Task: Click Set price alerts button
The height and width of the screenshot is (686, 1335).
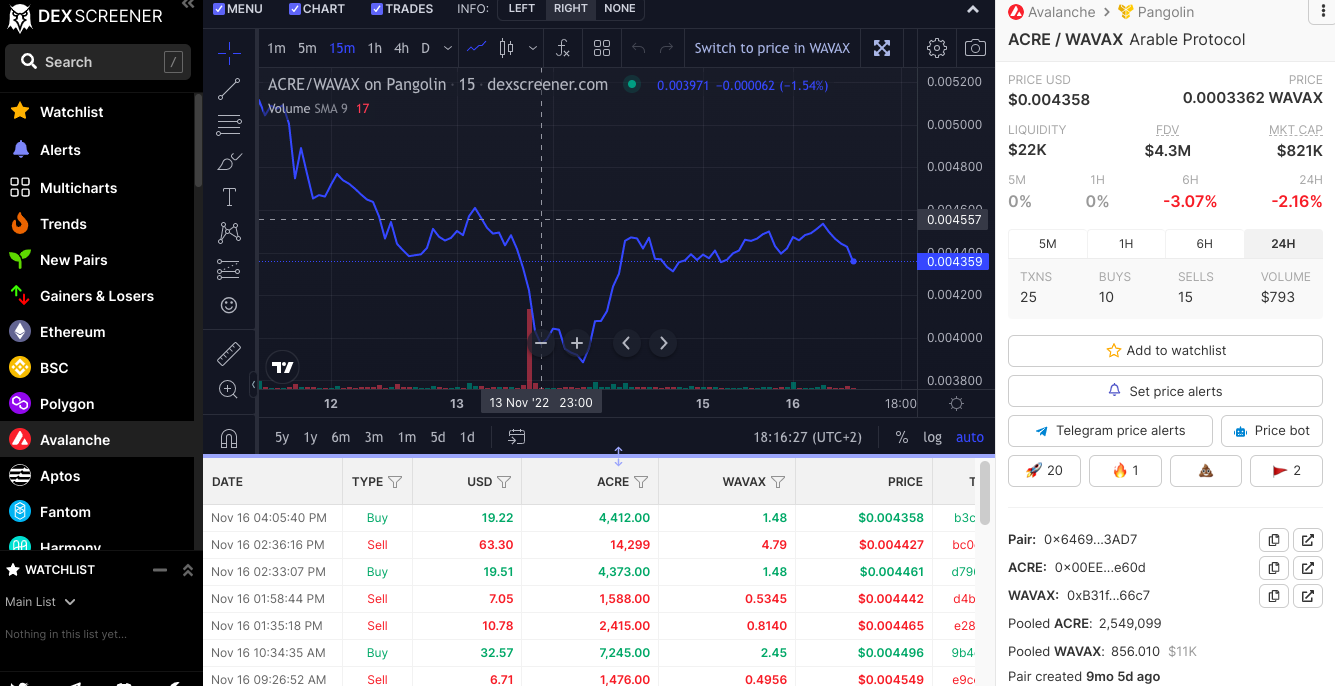Action: (1165, 391)
